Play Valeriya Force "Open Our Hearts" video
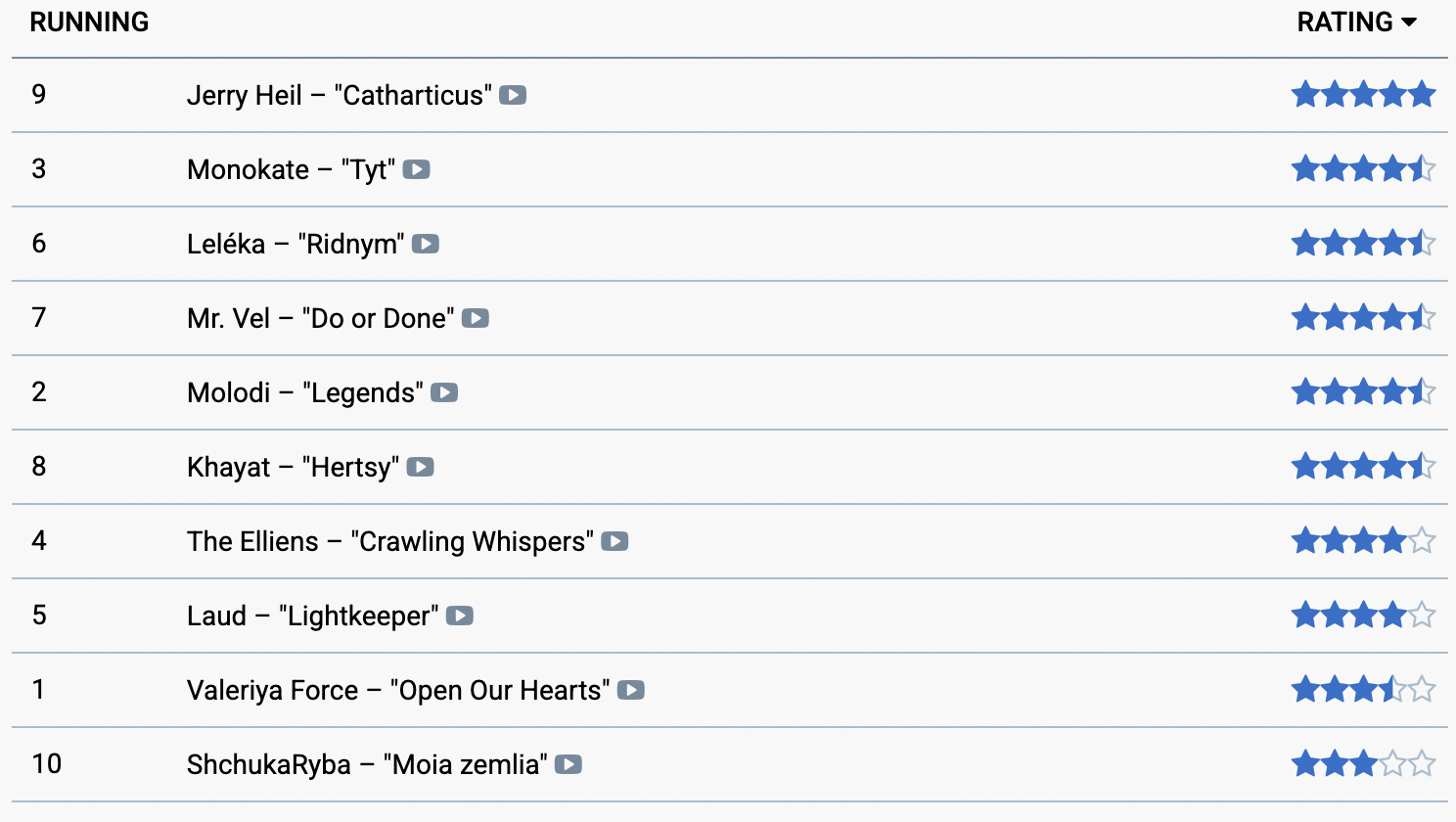The height and width of the screenshot is (822, 1456). (x=631, y=690)
